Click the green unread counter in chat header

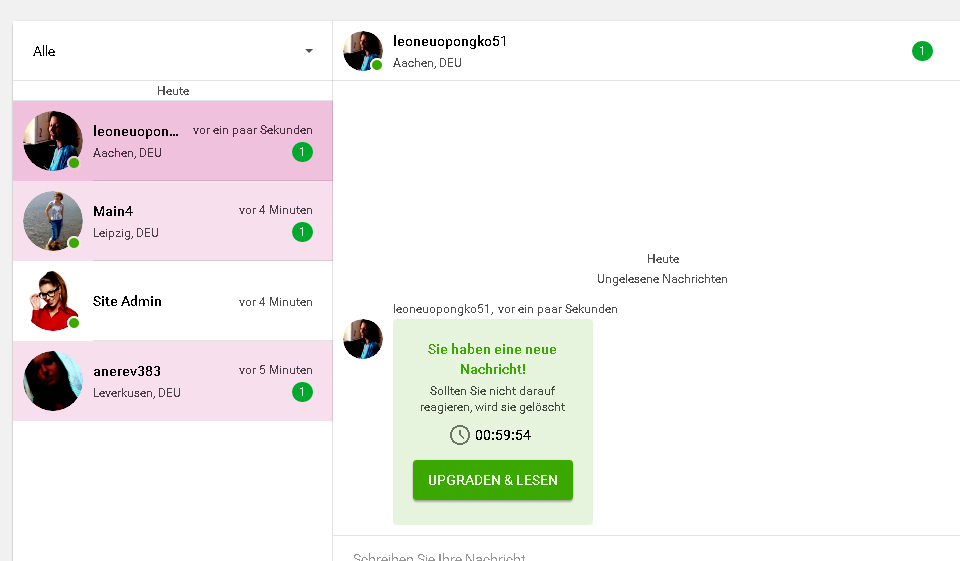(922, 51)
